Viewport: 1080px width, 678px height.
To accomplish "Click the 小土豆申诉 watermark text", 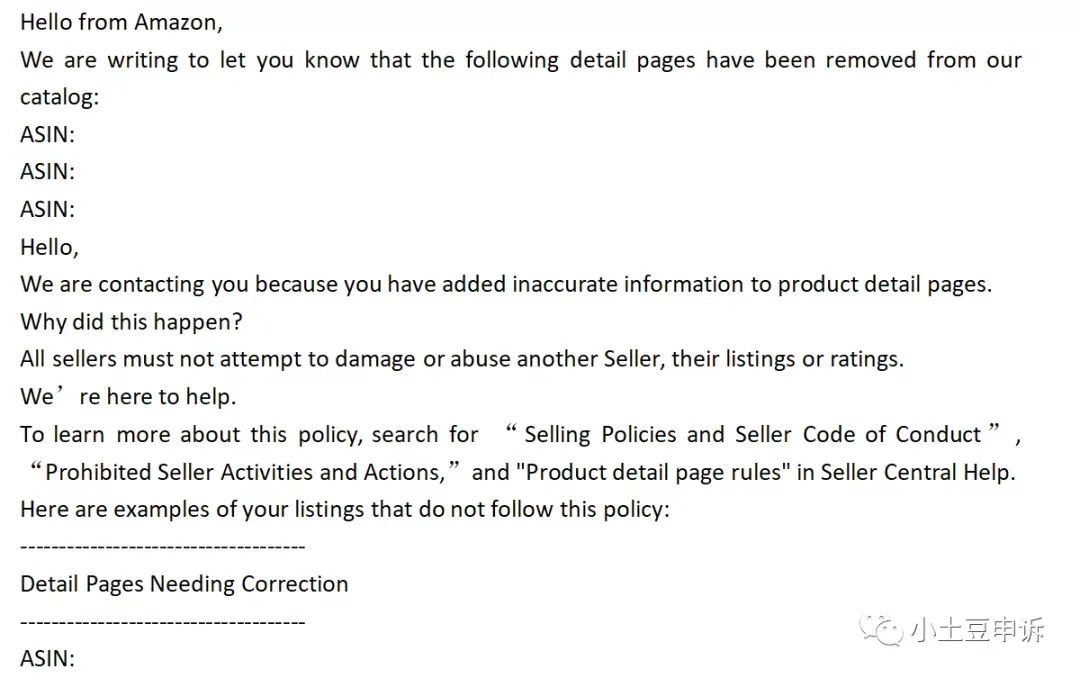I will [977, 630].
